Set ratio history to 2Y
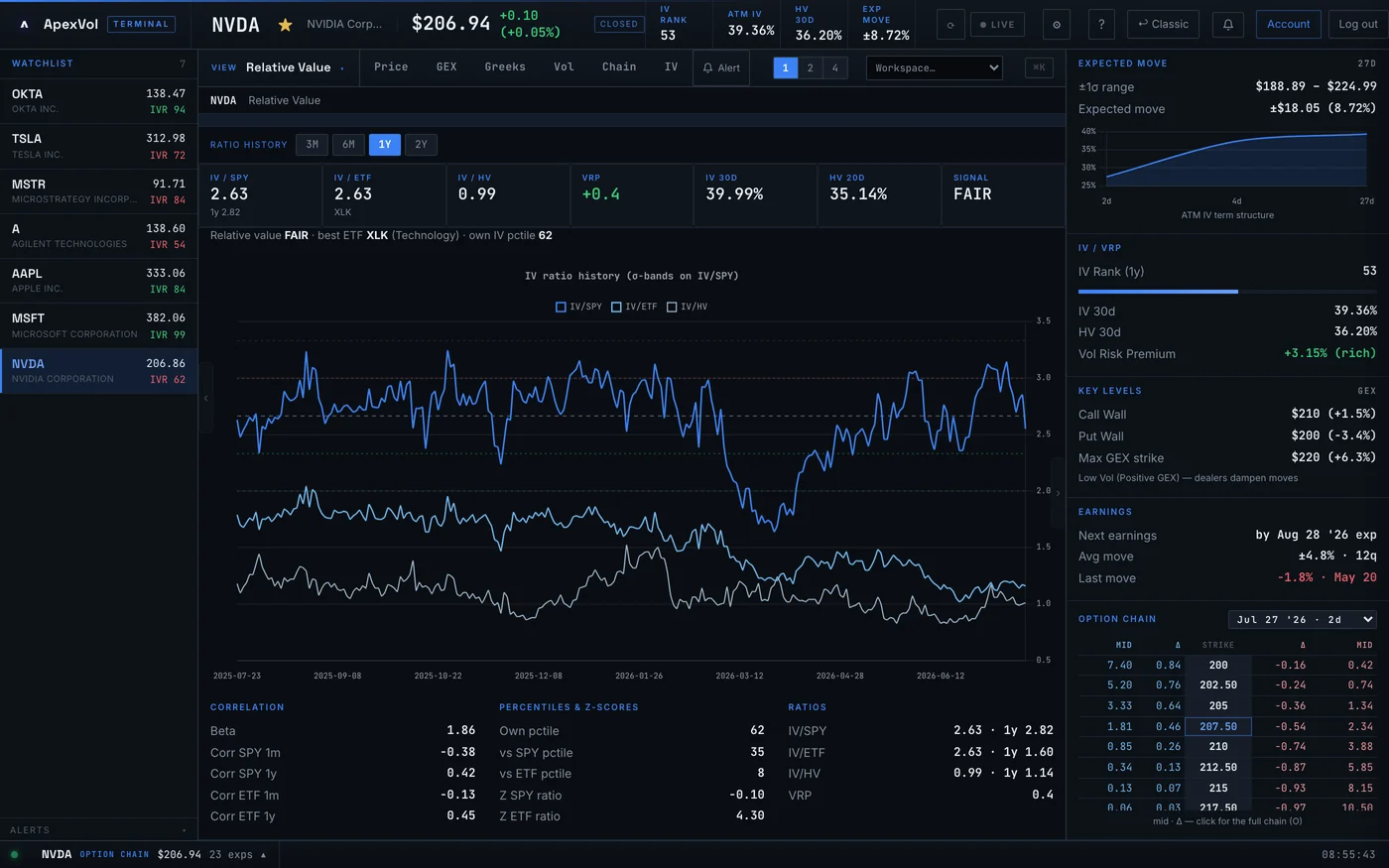 (x=421, y=145)
